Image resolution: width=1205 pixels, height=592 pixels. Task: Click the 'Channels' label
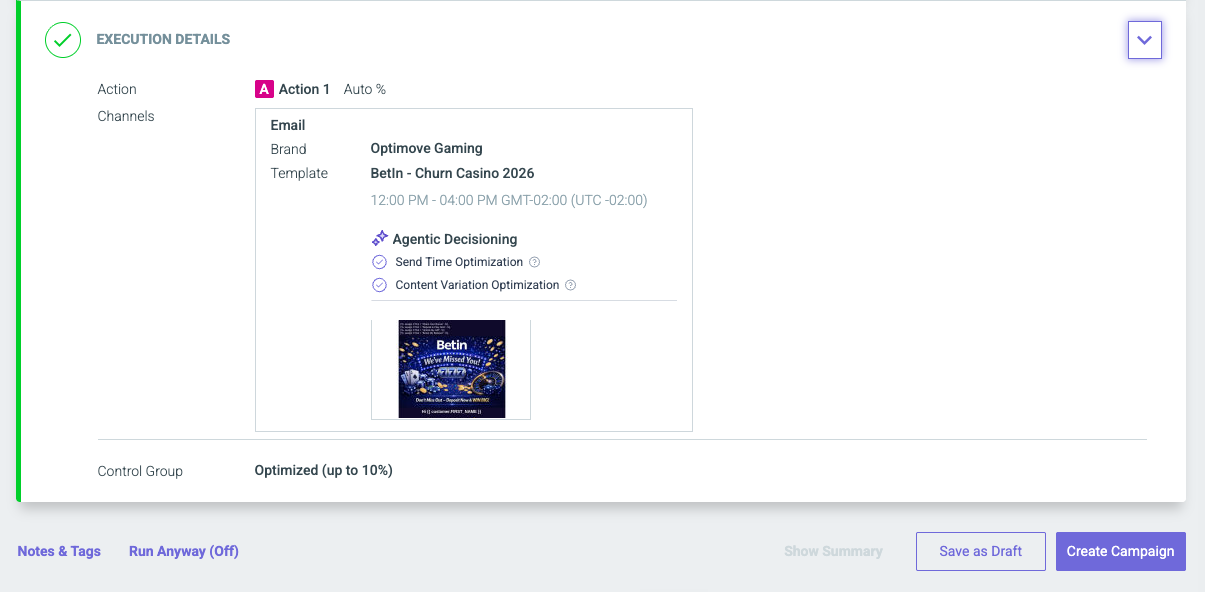tap(126, 116)
